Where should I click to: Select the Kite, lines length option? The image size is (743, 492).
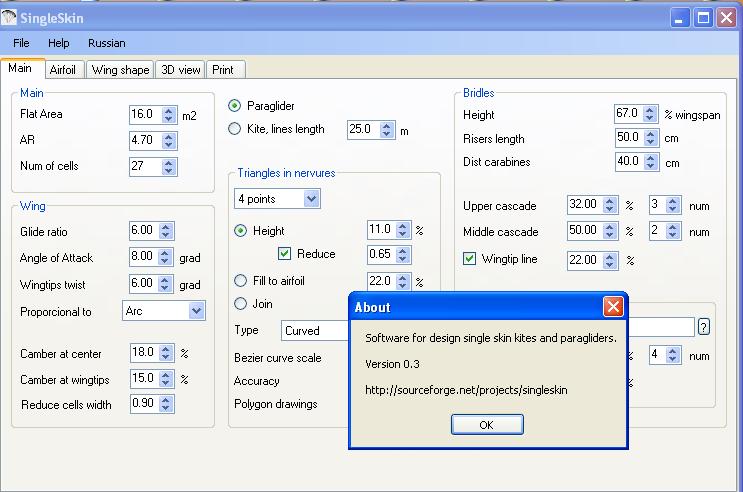(235, 129)
